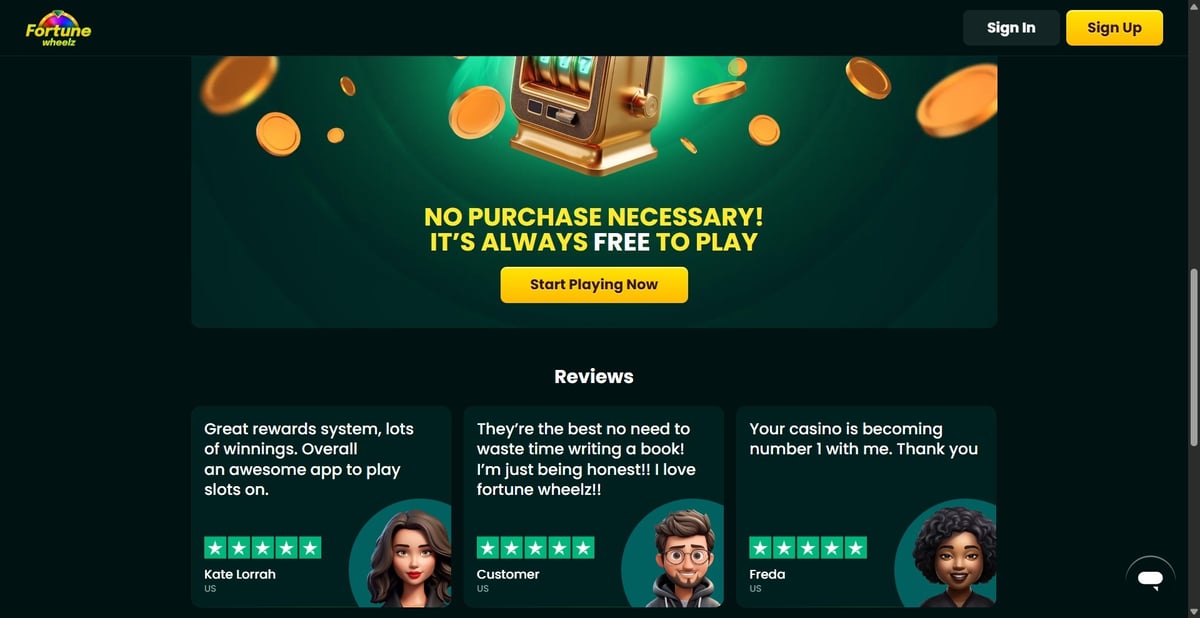
Task: Click the page's vertical scrollbar thumb
Action: [x=1193, y=357]
